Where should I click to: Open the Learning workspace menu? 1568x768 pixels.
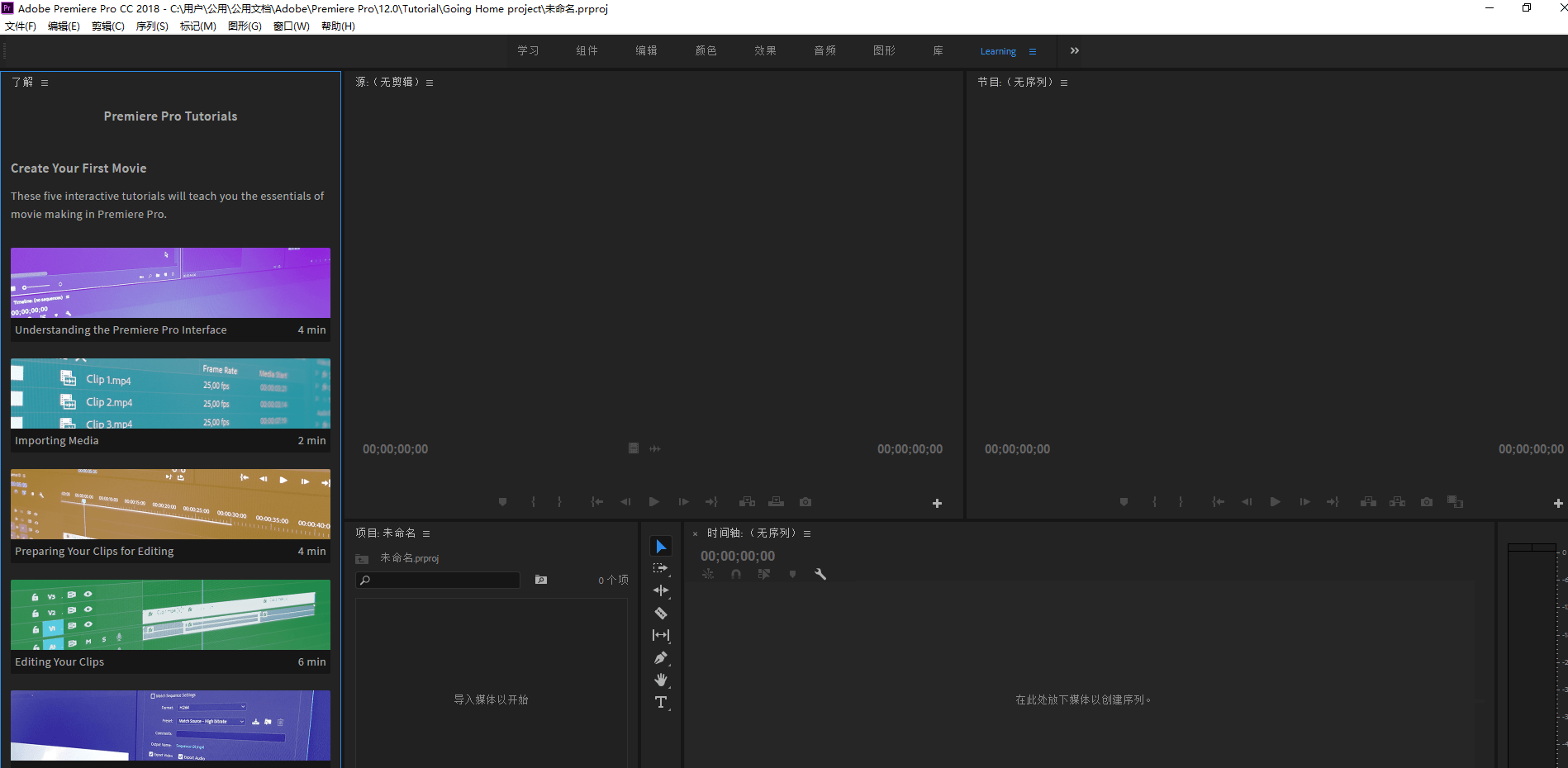click(1033, 51)
